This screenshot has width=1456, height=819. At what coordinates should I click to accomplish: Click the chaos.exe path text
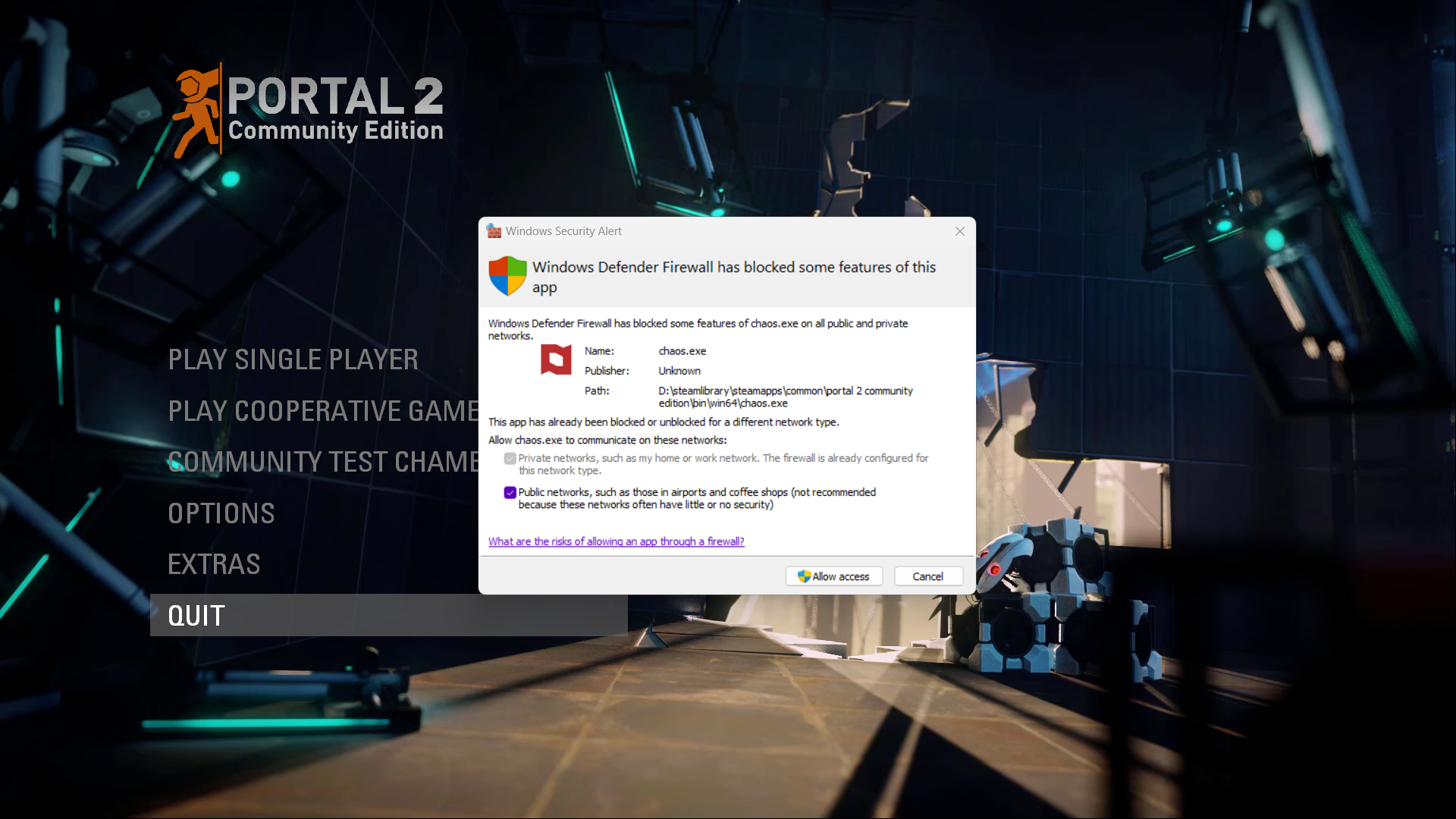(x=785, y=397)
